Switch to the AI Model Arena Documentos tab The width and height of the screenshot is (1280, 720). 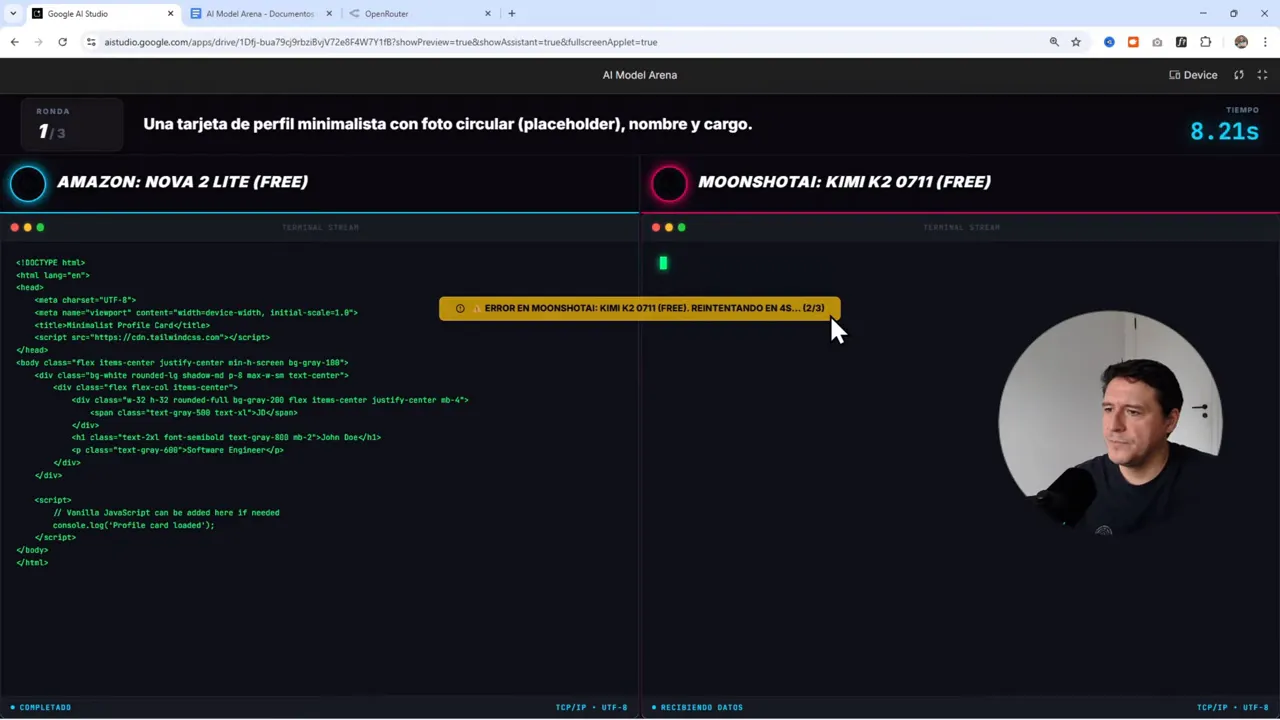pyautogui.click(x=259, y=13)
